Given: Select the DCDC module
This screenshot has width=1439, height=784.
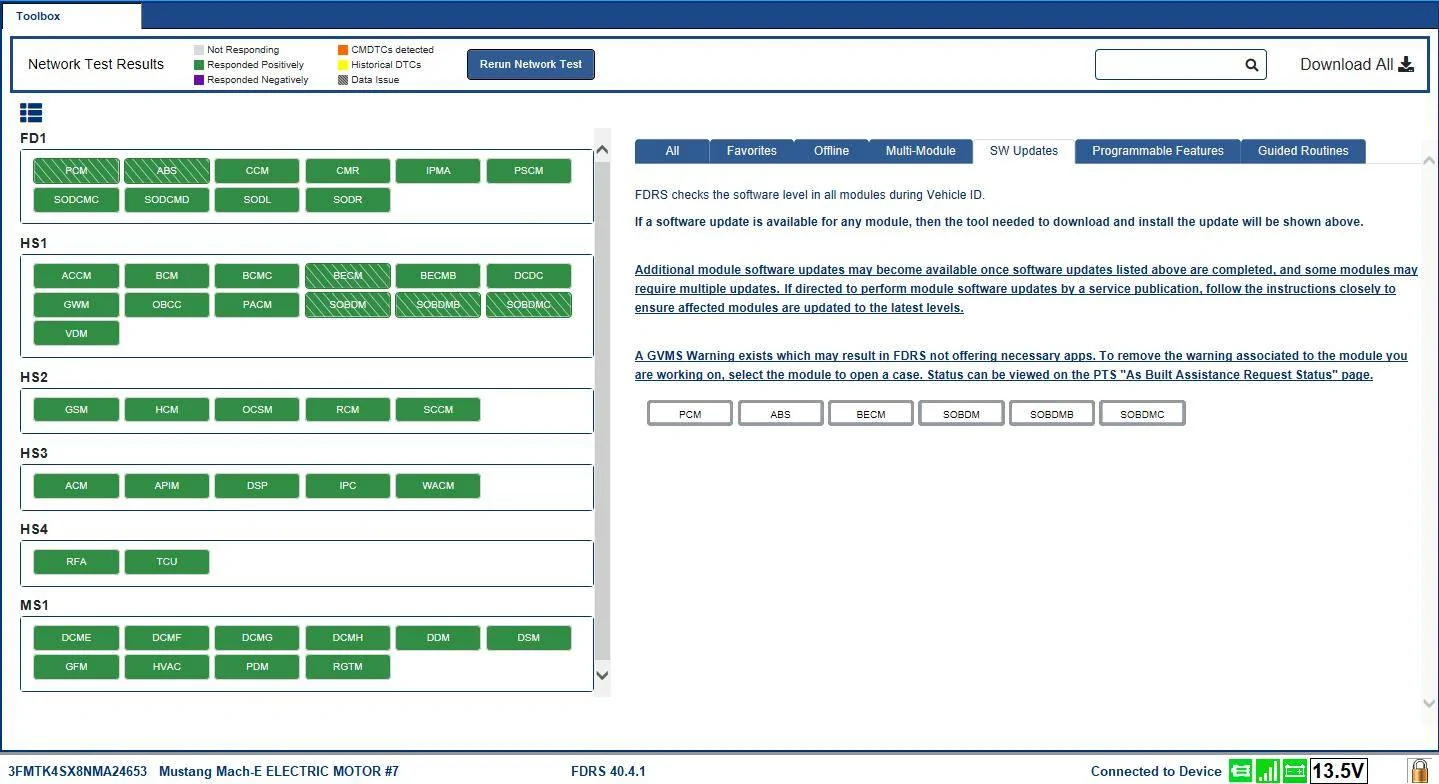Looking at the screenshot, I should tap(529, 276).
